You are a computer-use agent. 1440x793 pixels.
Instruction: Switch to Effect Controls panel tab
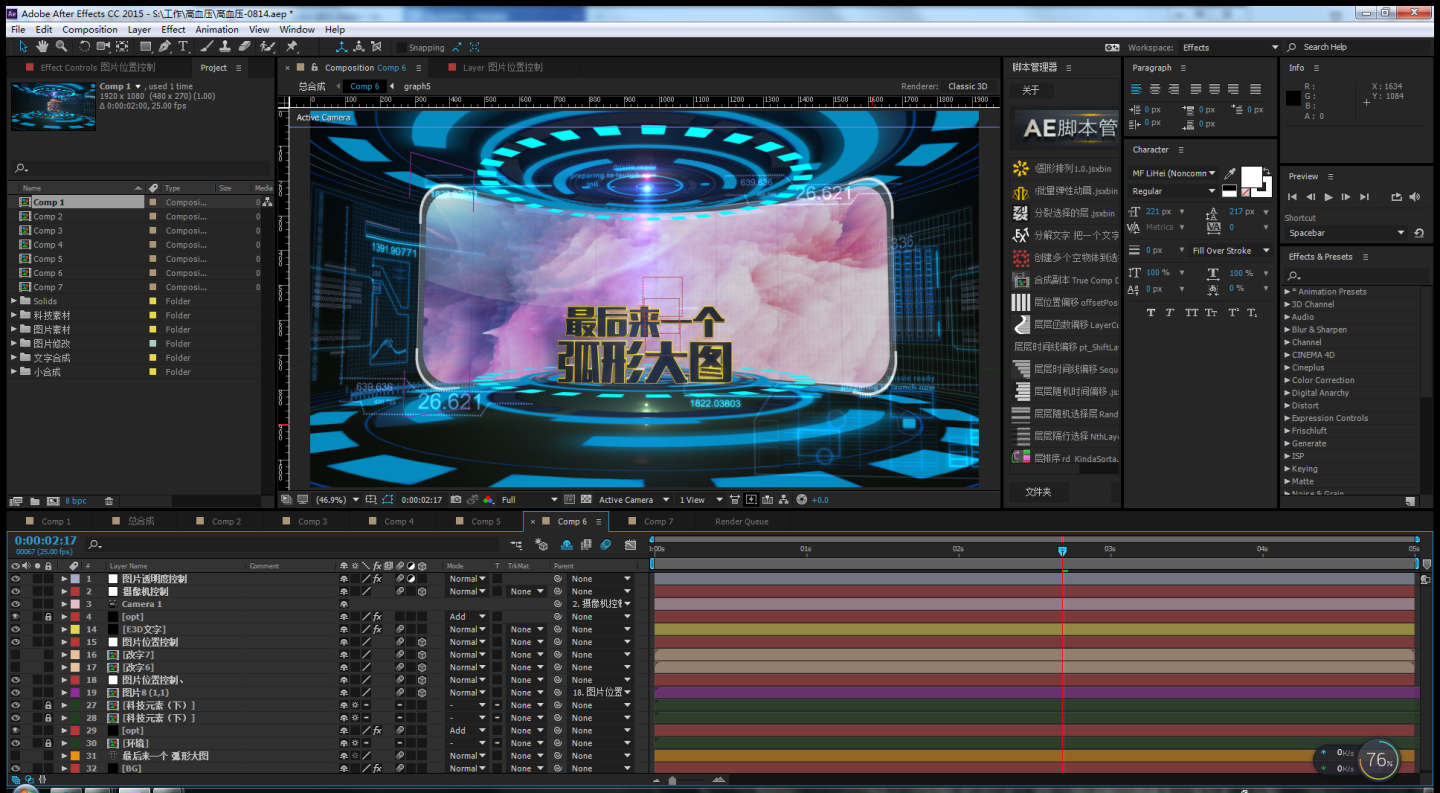pos(97,68)
